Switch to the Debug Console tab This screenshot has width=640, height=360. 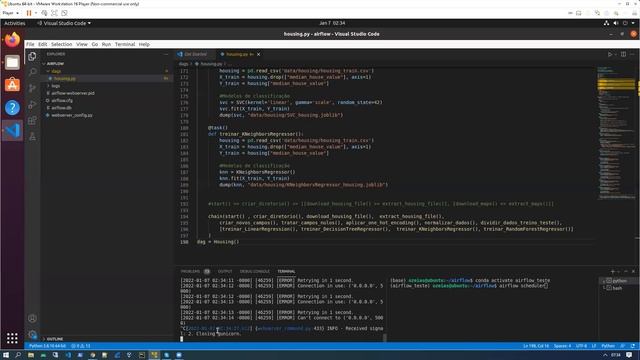[255, 271]
